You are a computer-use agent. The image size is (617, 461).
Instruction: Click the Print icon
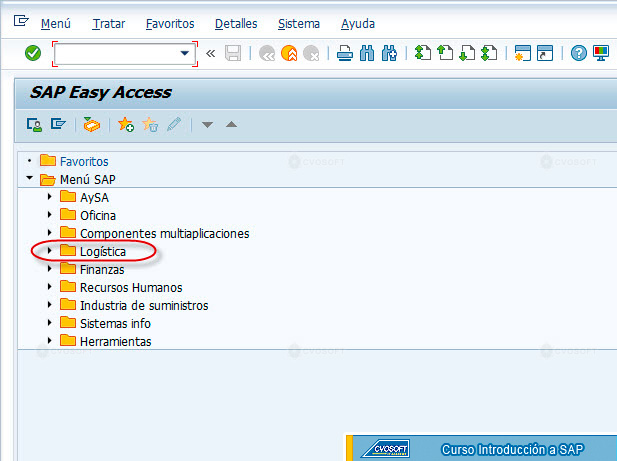345,53
